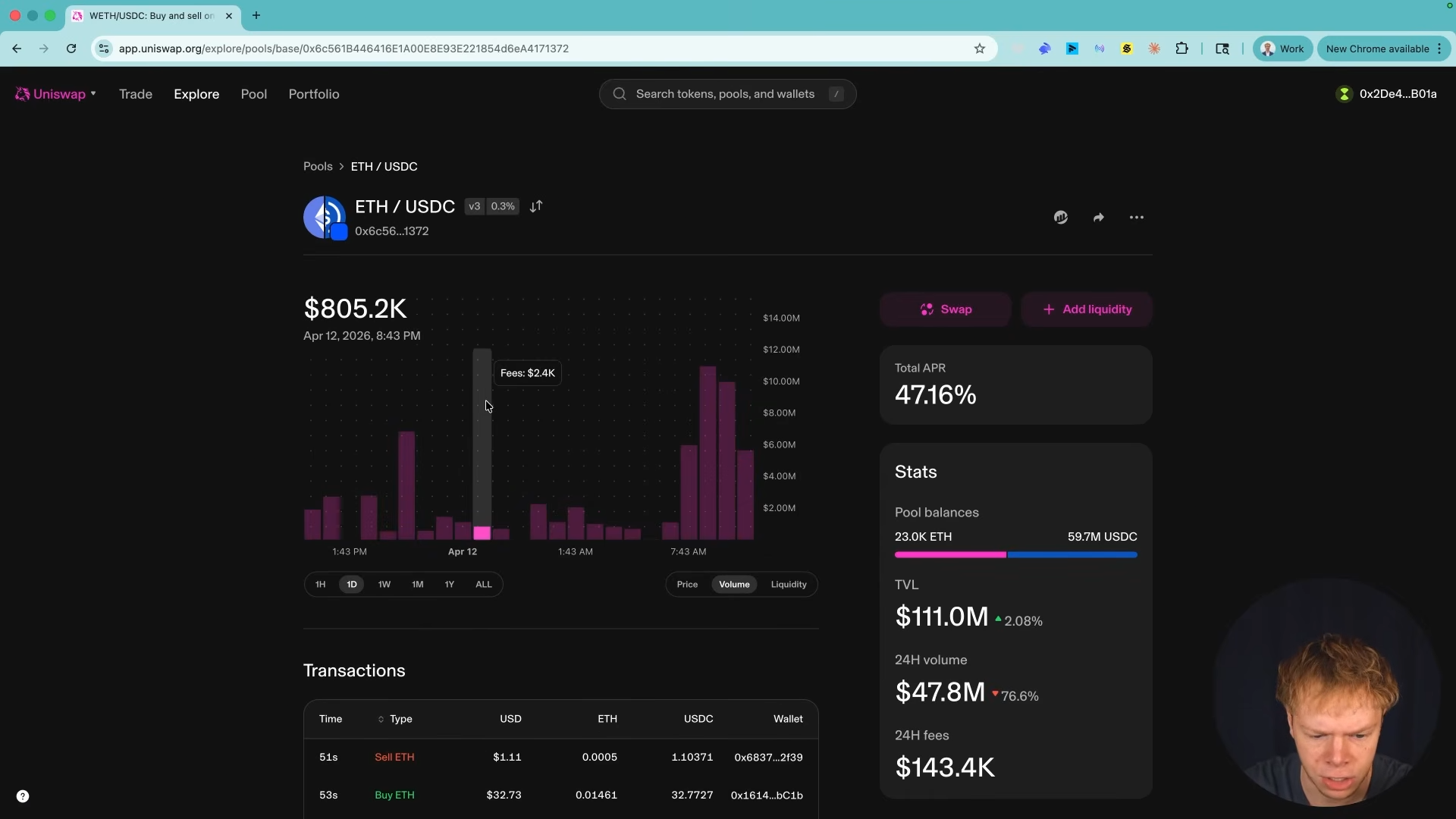Viewport: 1456px width, 819px height.
Task: Click the $47.8M 24H volume value
Action: (940, 692)
